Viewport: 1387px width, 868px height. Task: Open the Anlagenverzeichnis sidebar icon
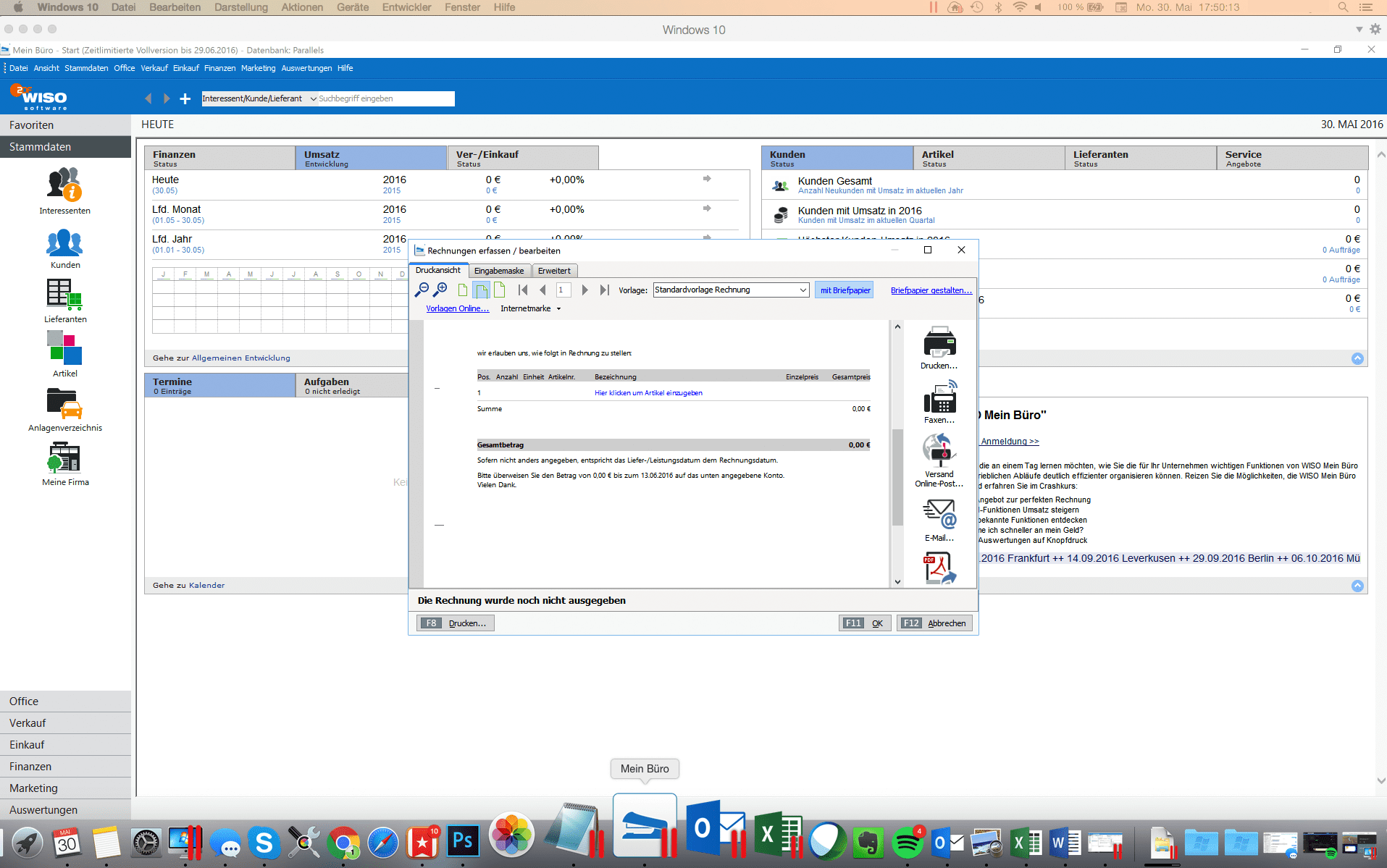(64, 407)
